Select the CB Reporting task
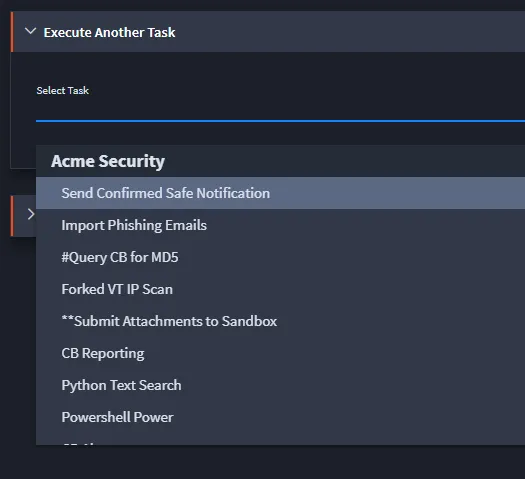 pyautogui.click(x=280, y=353)
